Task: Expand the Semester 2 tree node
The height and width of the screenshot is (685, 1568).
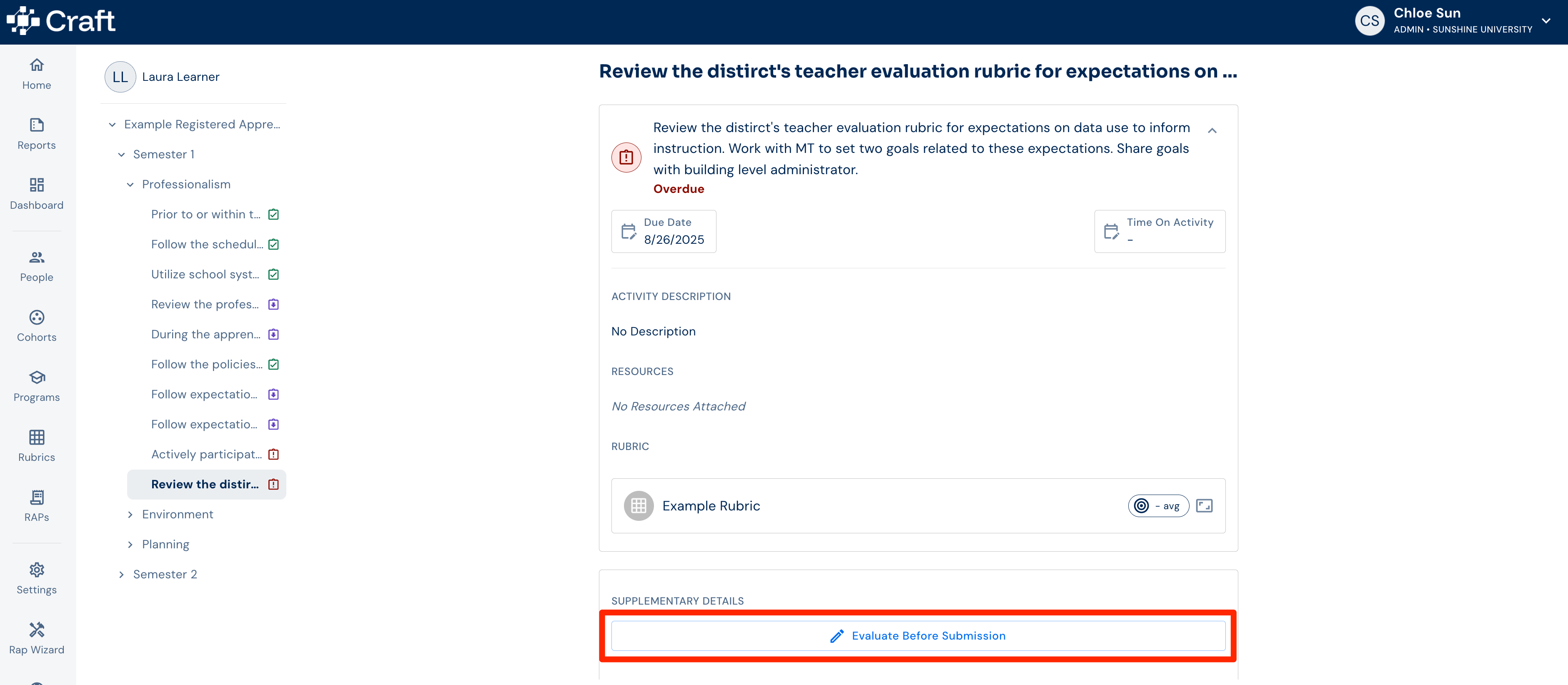Action: pyautogui.click(x=121, y=574)
